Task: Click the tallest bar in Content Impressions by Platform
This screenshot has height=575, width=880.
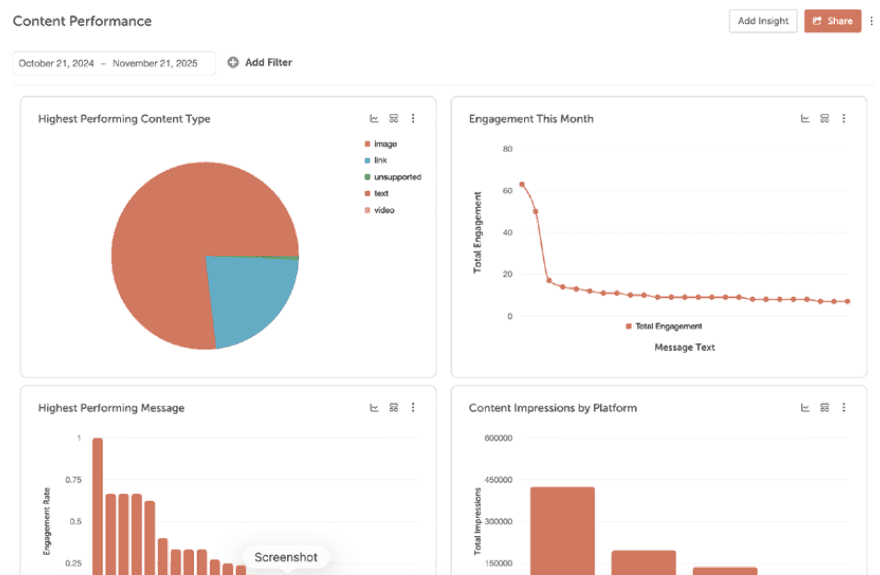Action: (562, 531)
